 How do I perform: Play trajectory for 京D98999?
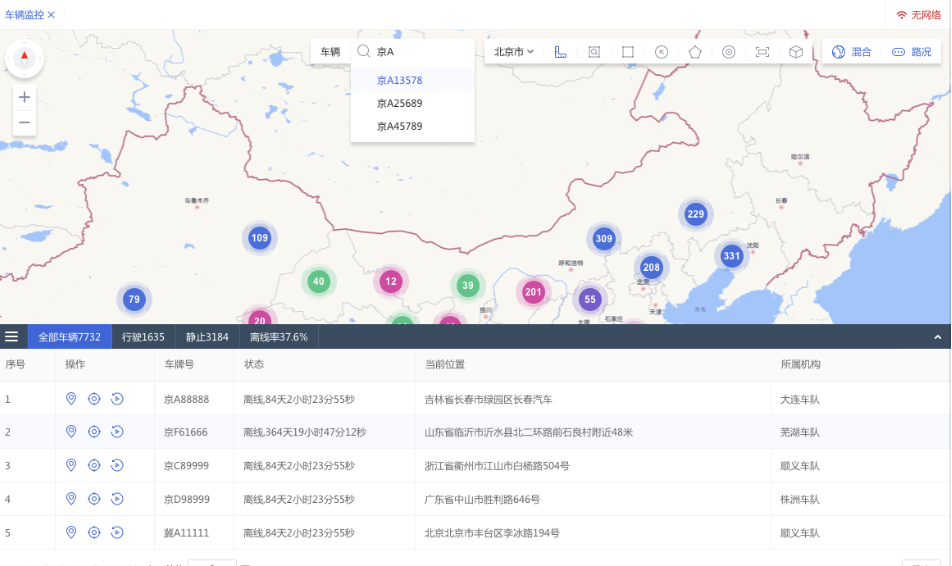tap(117, 499)
